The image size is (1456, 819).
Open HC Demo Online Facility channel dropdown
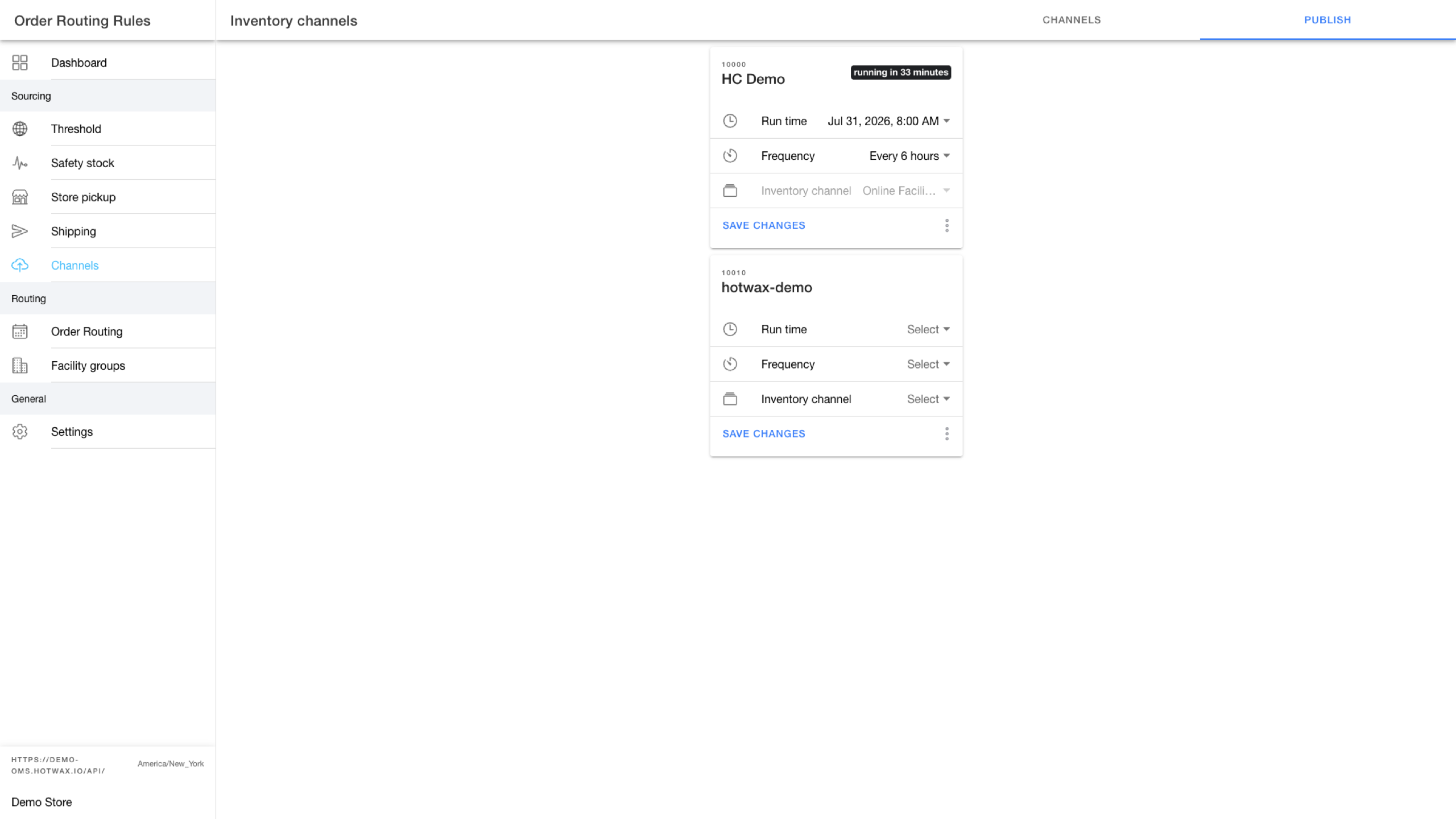907,191
